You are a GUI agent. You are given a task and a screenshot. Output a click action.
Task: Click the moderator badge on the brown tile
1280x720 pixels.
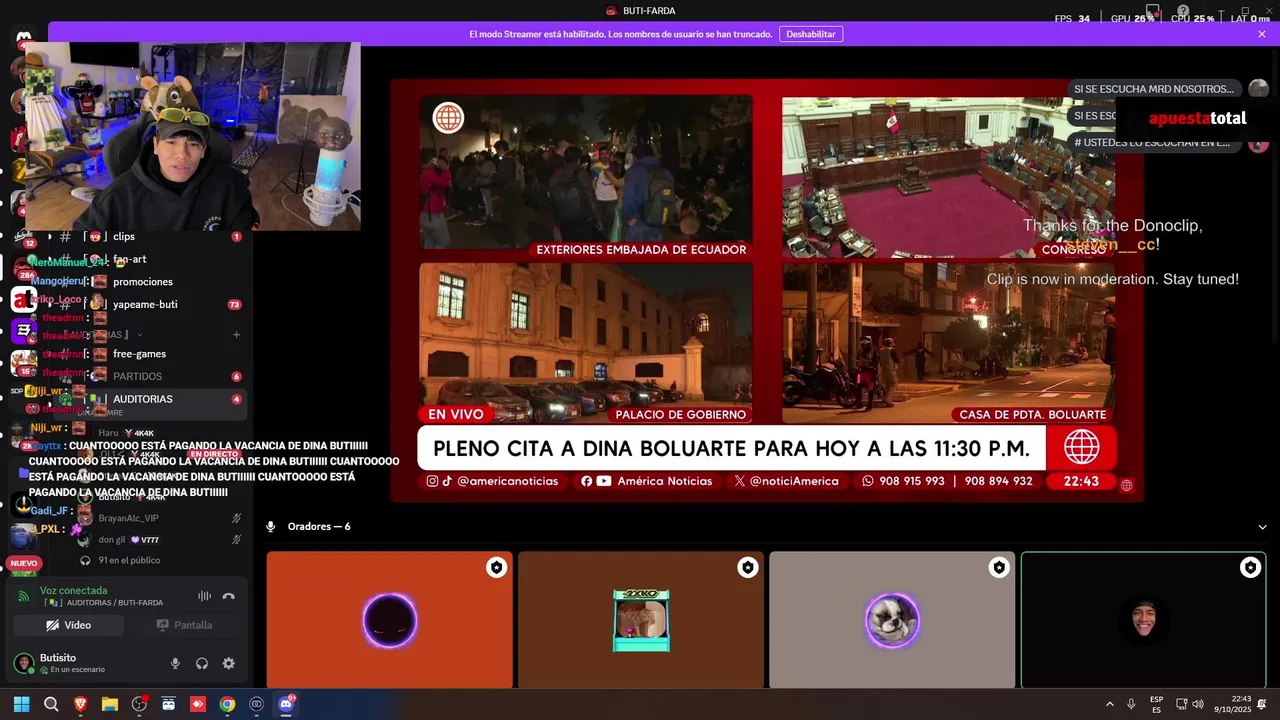[x=747, y=568]
